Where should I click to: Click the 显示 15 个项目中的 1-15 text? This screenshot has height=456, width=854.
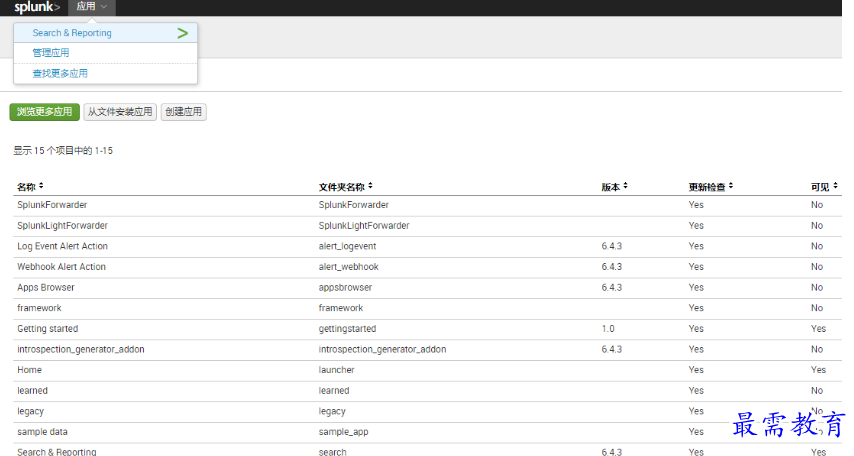63,151
